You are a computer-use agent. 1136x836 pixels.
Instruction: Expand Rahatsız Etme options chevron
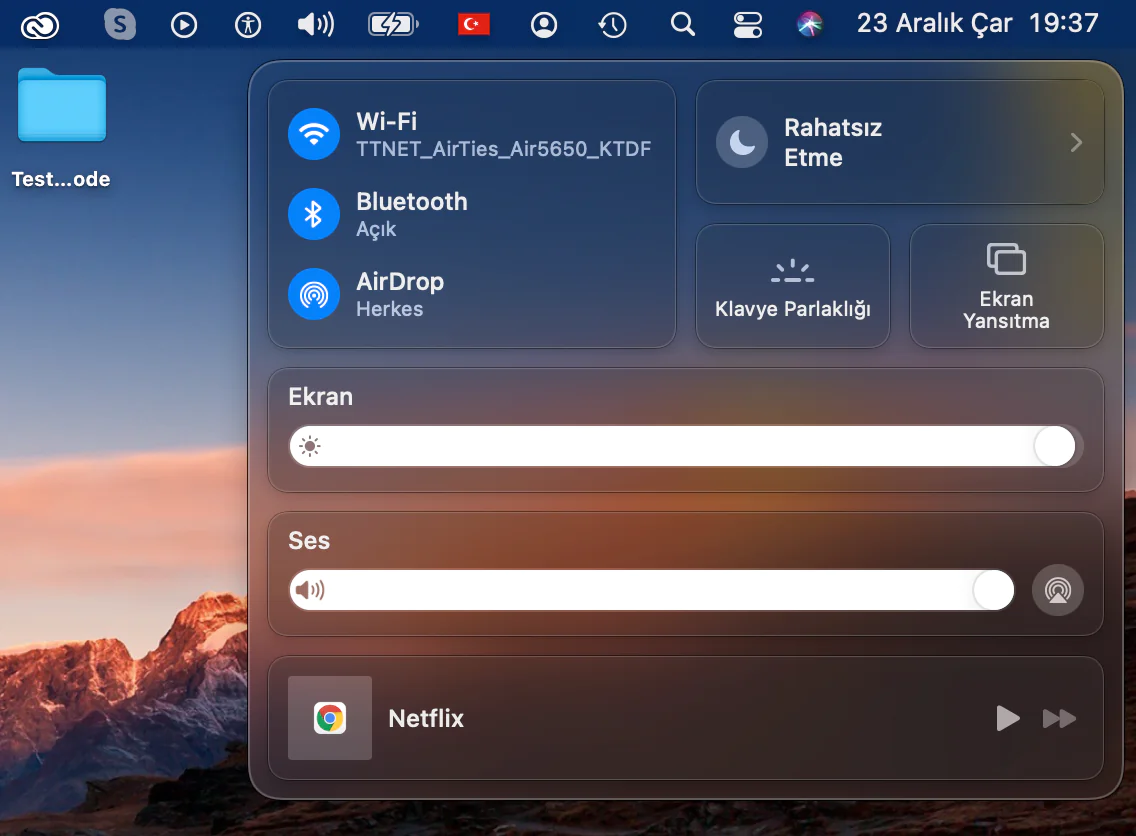(x=1076, y=143)
